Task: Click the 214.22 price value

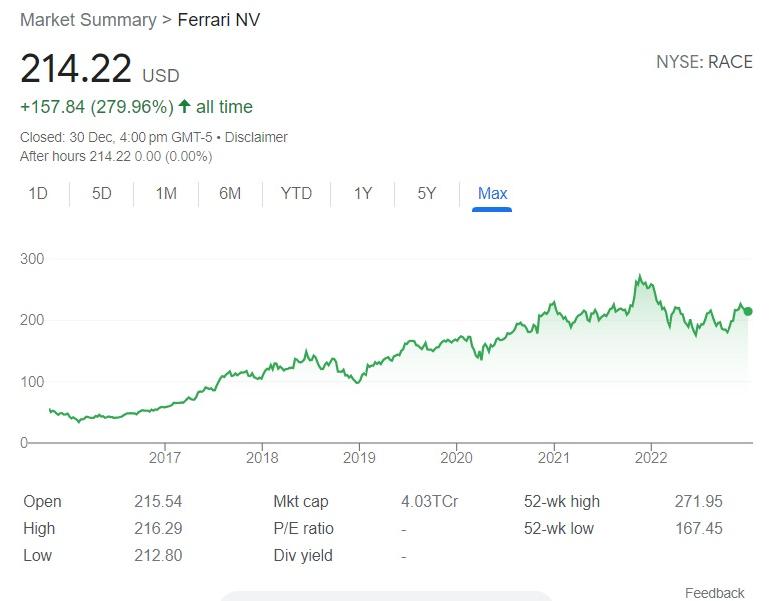Action: (x=76, y=68)
